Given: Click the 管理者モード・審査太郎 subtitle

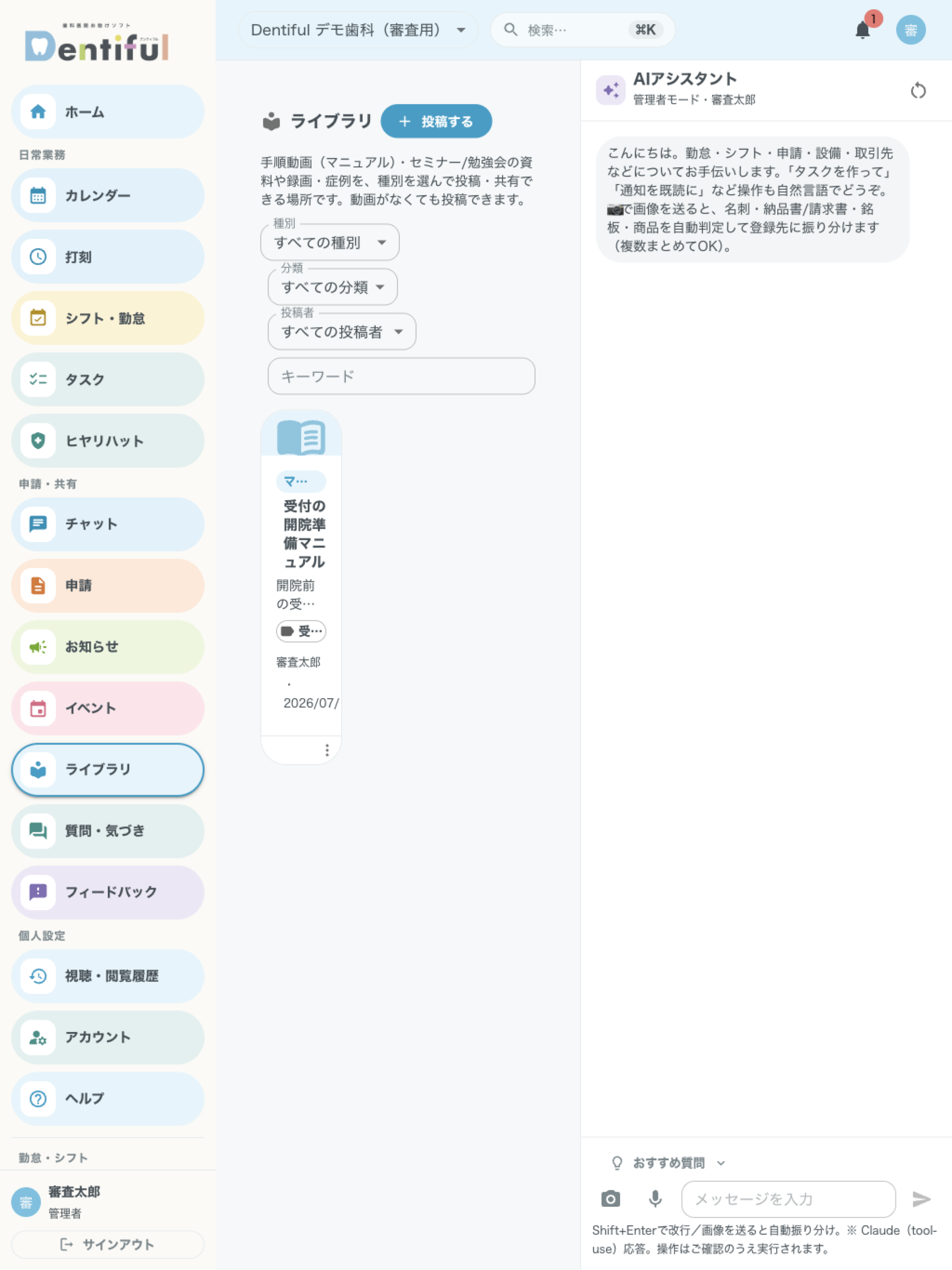Looking at the screenshot, I should click(x=694, y=100).
